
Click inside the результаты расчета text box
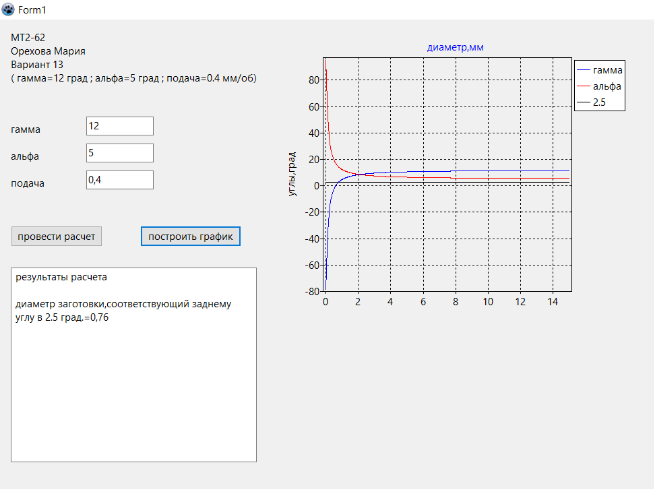(x=134, y=364)
